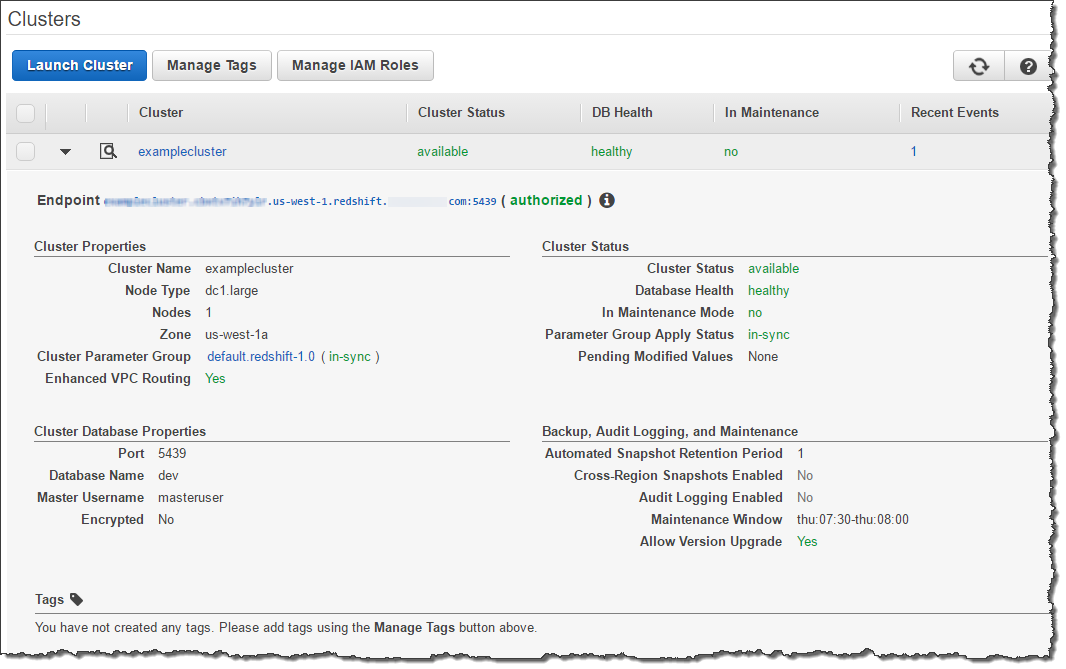Screen dimensions: 1066x669
Task: Collapse the examplecluster row details arrow
Action: click(x=66, y=152)
